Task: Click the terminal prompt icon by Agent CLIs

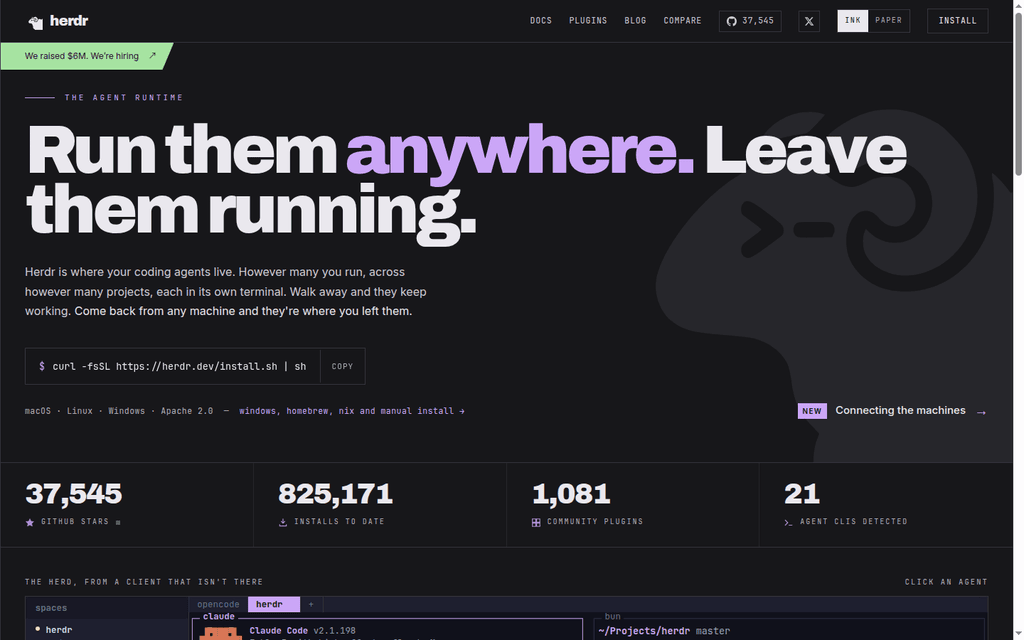Action: (788, 522)
